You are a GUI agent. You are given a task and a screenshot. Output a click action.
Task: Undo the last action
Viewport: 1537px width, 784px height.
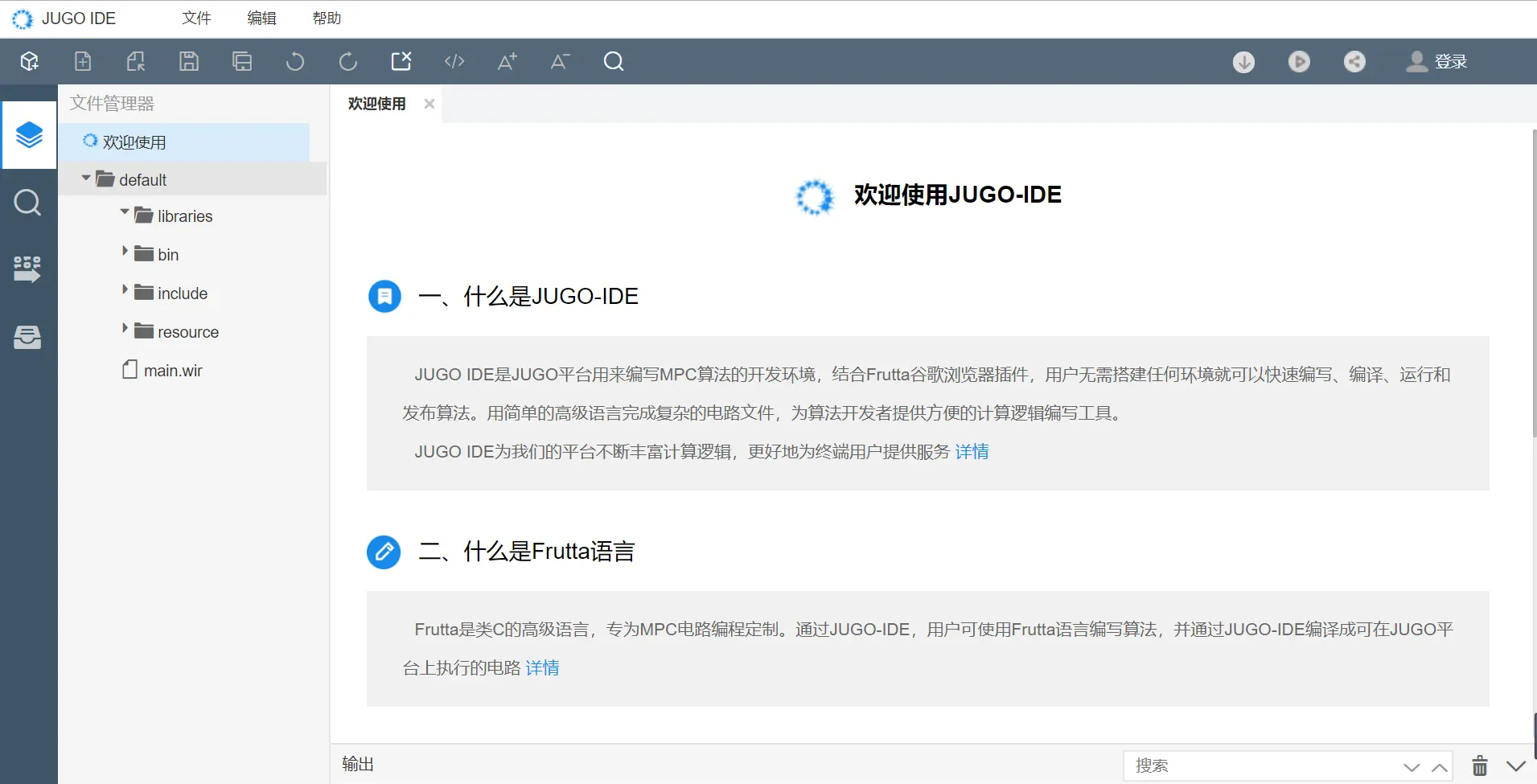295,61
